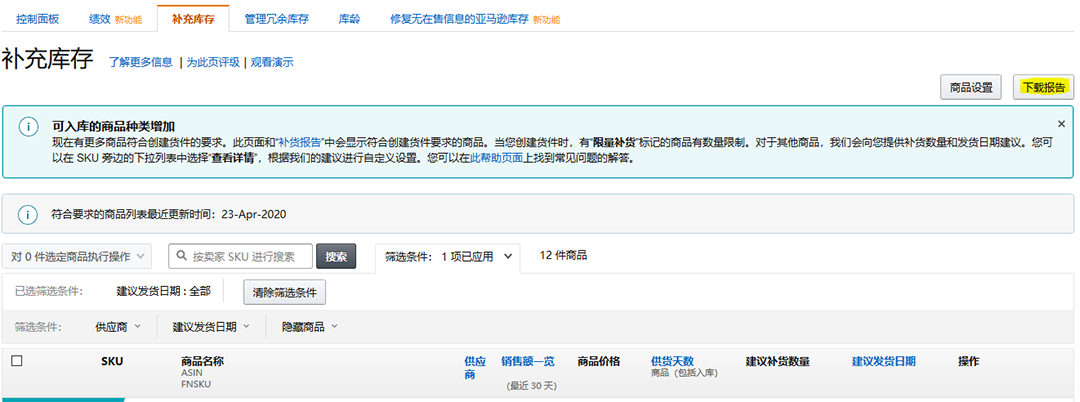Open the 管理冗余库存 tab
1080x402 pixels.
click(276, 19)
